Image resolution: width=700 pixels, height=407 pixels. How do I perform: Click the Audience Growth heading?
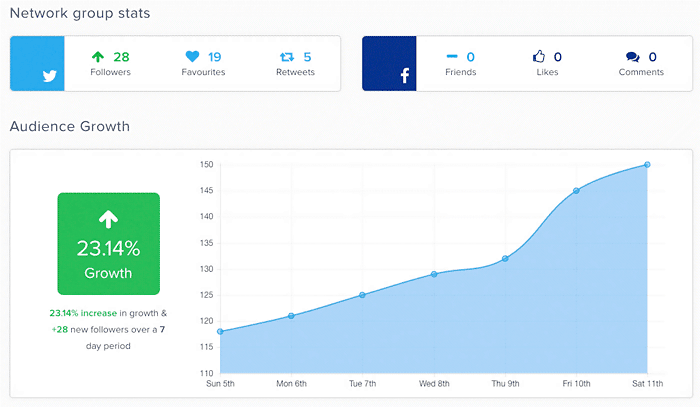69,127
